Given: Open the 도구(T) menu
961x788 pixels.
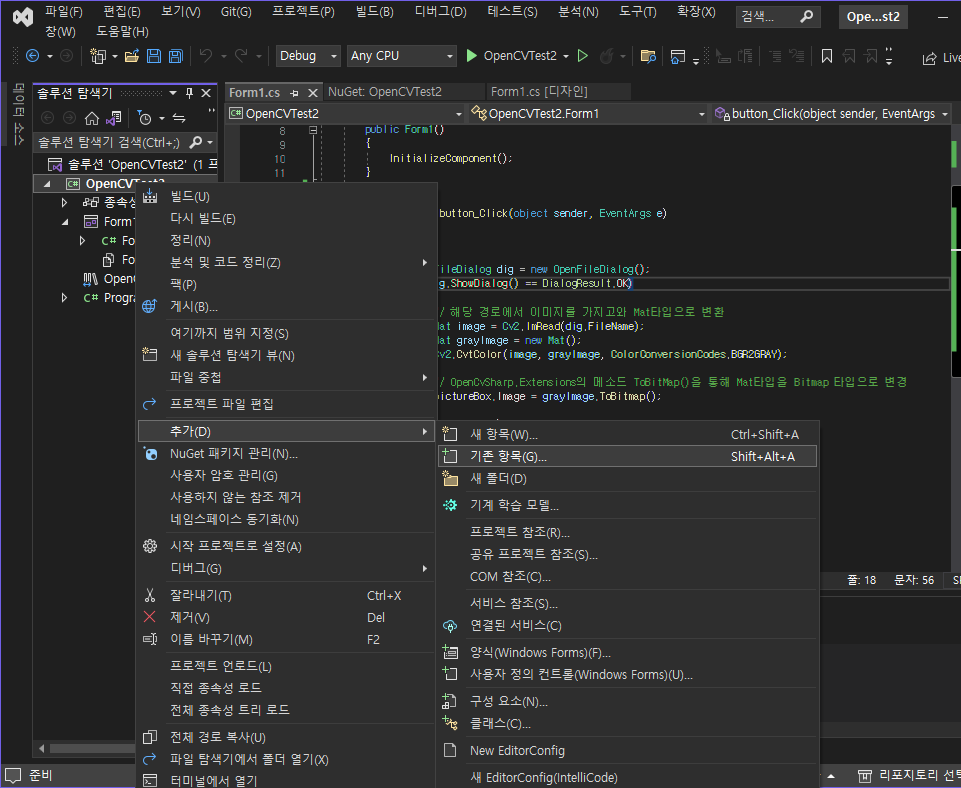Looking at the screenshot, I should [x=637, y=12].
